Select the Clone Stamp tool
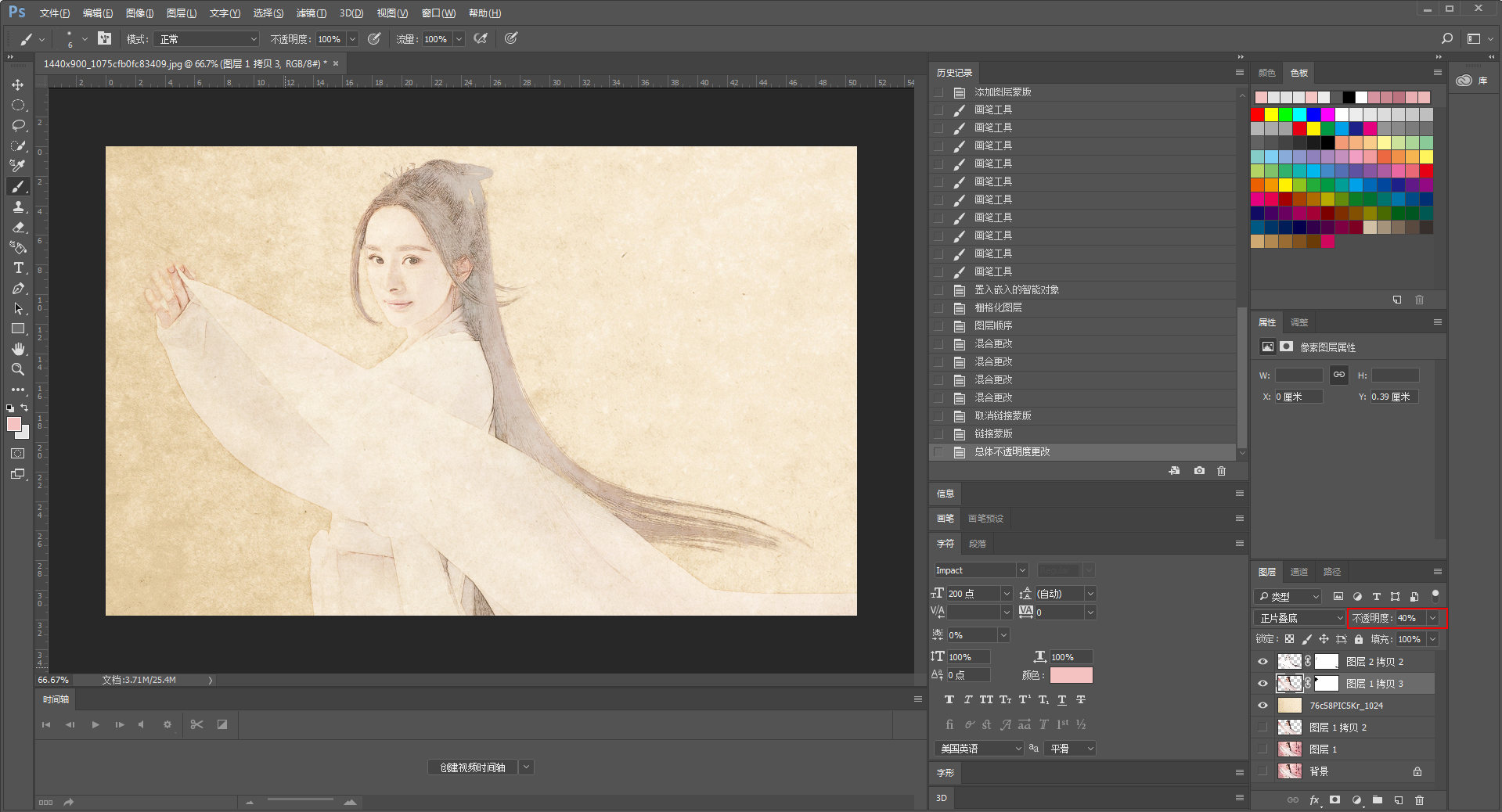The width and height of the screenshot is (1502, 812). click(18, 207)
